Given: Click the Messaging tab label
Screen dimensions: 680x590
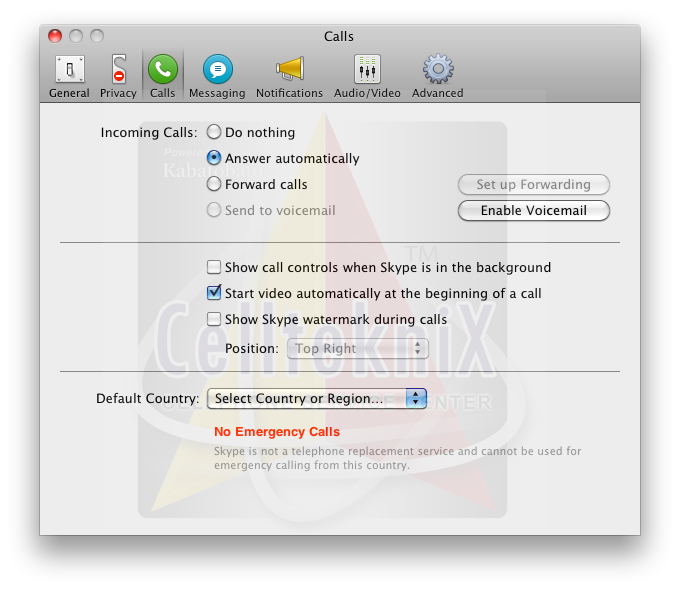Looking at the screenshot, I should (x=217, y=93).
